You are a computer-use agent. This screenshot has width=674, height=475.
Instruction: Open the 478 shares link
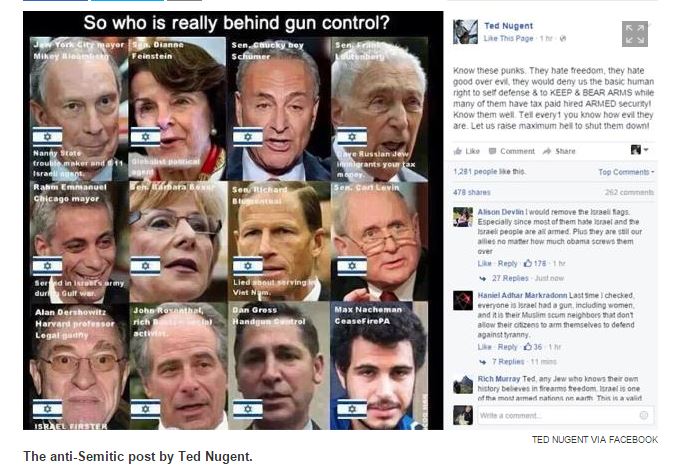[x=472, y=193]
